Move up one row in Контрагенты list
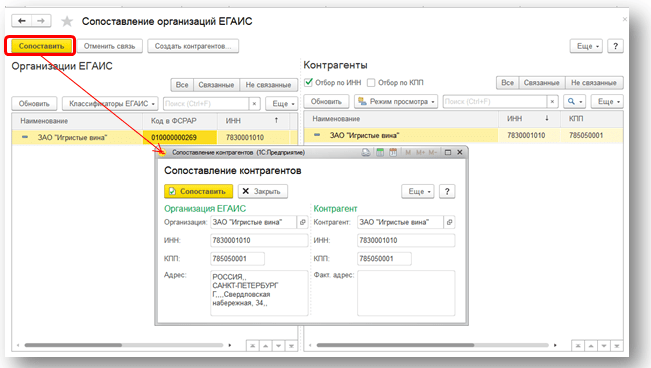 (x=591, y=346)
